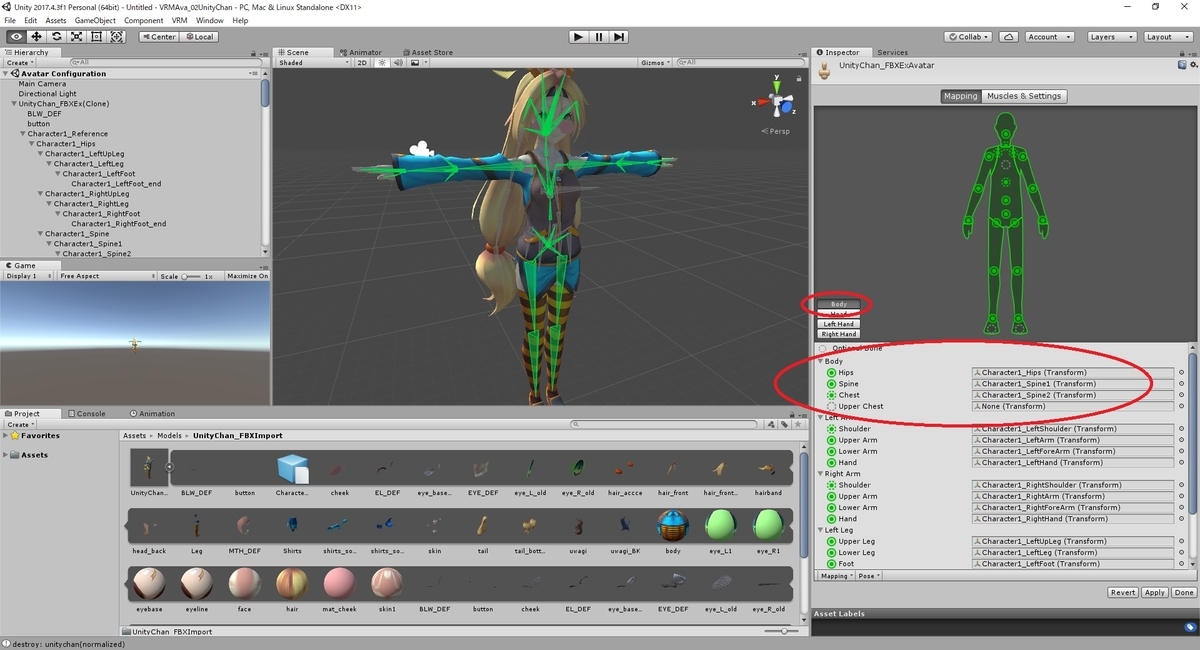Screen dimensions: 1200x650
Task: Open the cloud services icon
Action: tap(1009, 37)
